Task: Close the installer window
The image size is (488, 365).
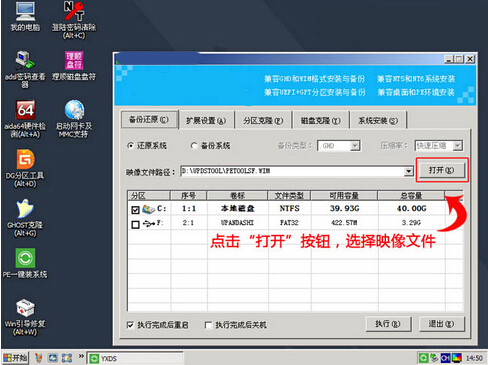Action: [470, 59]
